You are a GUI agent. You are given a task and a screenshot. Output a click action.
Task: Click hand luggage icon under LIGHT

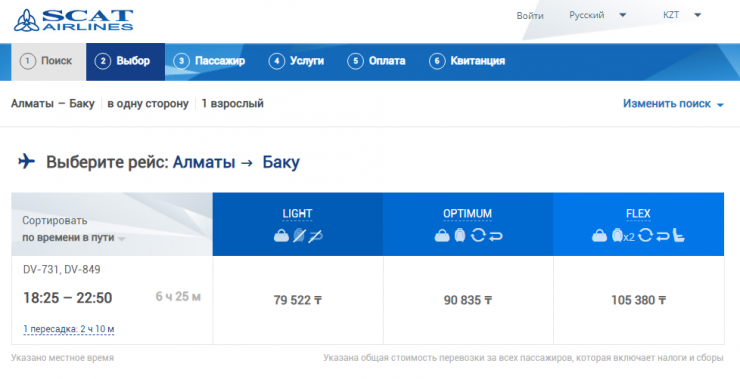(281, 235)
